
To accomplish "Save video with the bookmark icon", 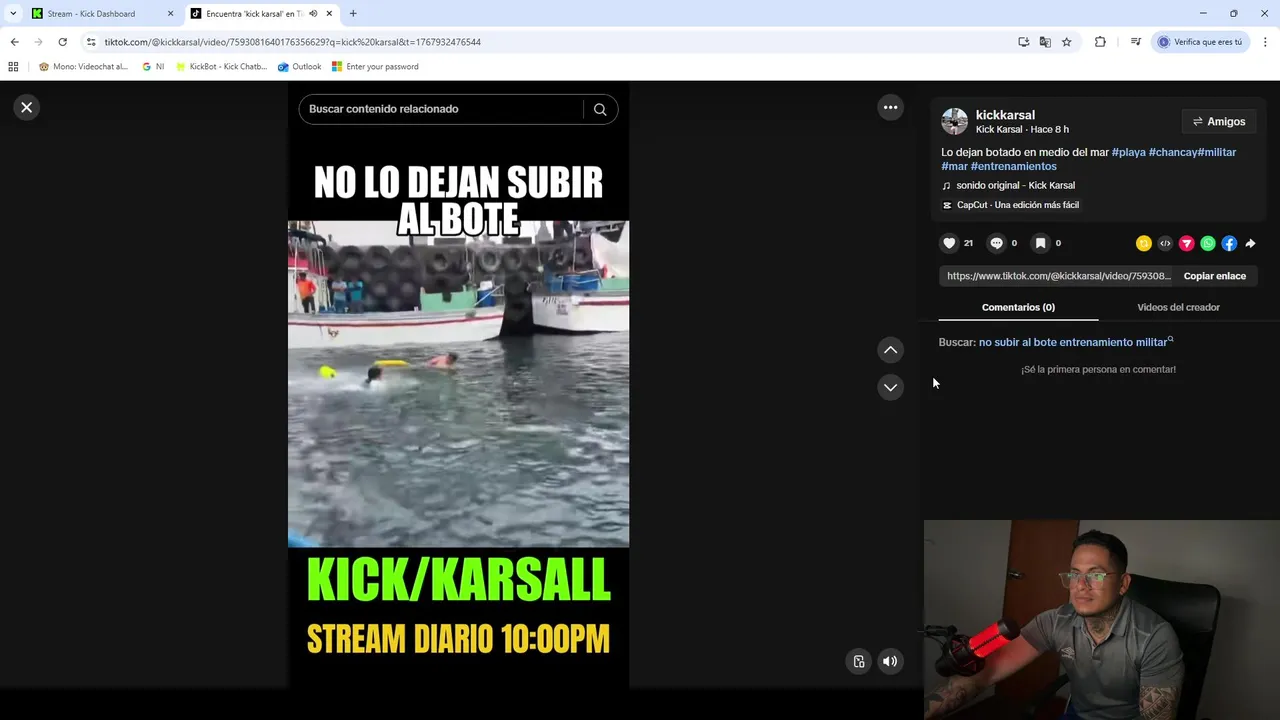I will pyautogui.click(x=1040, y=243).
